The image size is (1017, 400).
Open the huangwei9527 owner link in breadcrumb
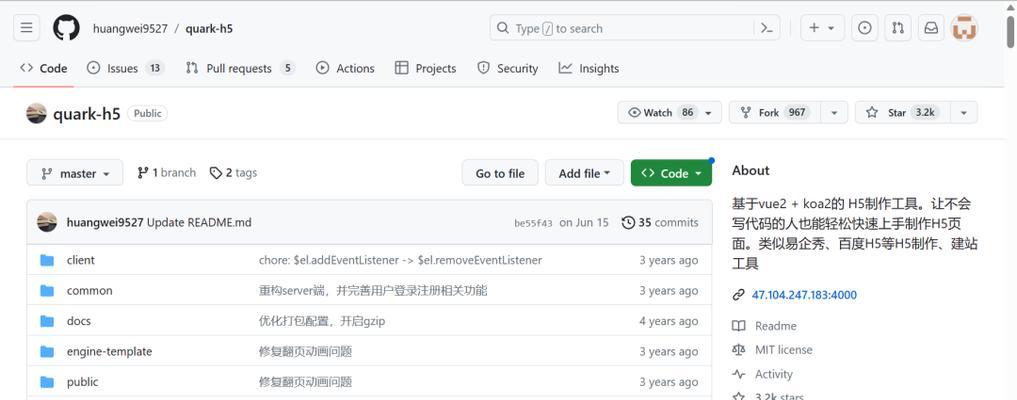tap(130, 29)
